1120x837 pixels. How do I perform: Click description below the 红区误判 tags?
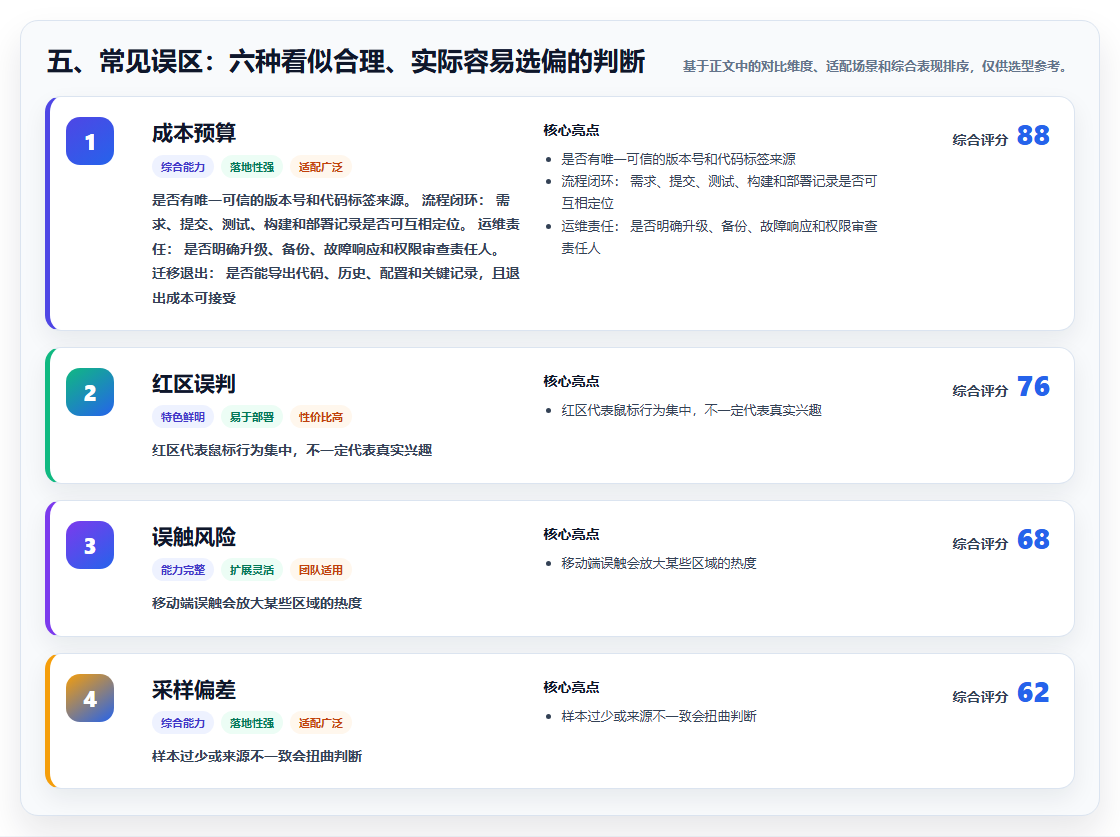tap(291, 450)
